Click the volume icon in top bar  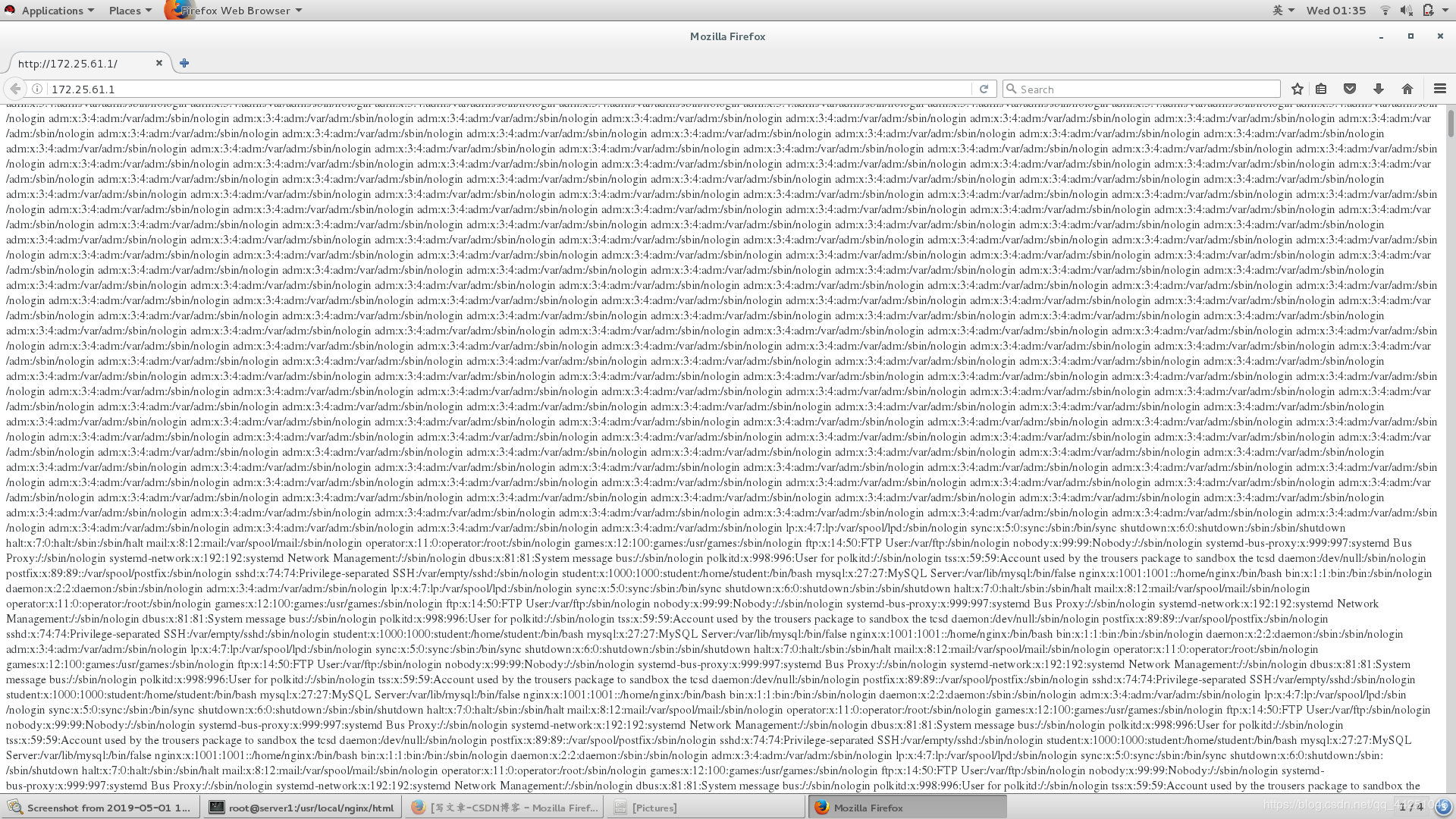click(1406, 11)
